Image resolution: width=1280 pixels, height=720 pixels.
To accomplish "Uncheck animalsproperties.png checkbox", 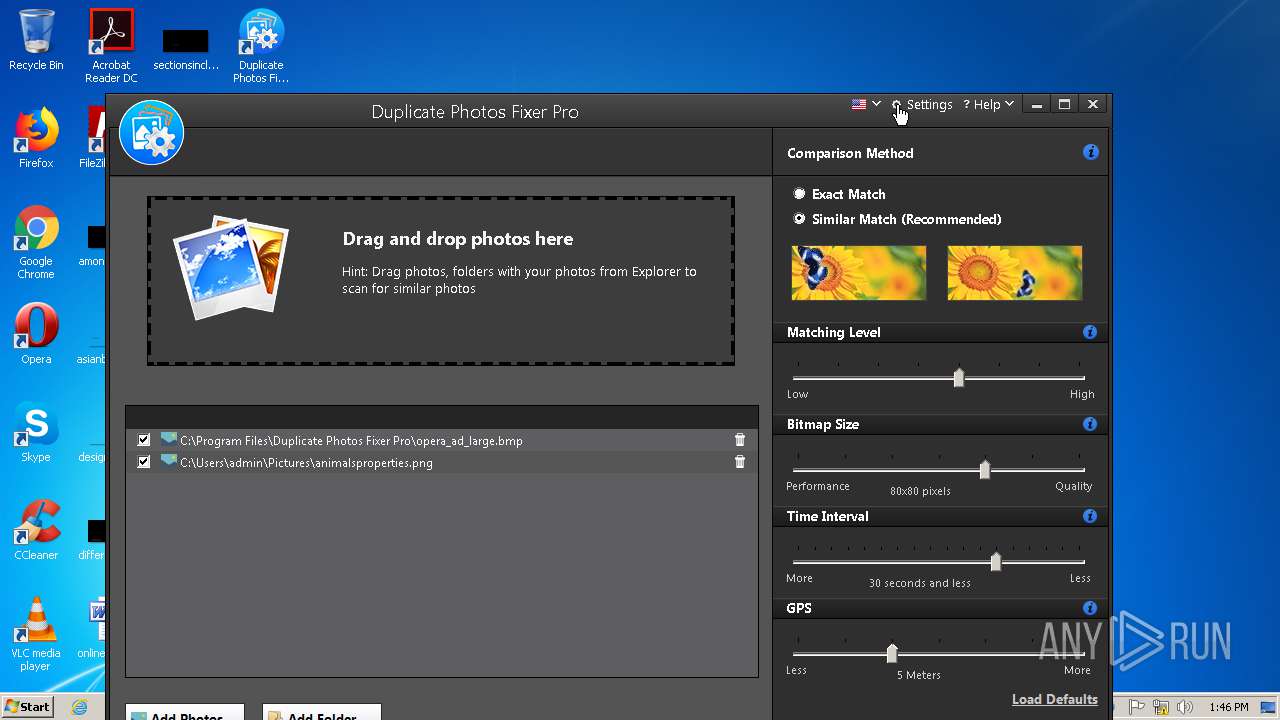I will (144, 462).
